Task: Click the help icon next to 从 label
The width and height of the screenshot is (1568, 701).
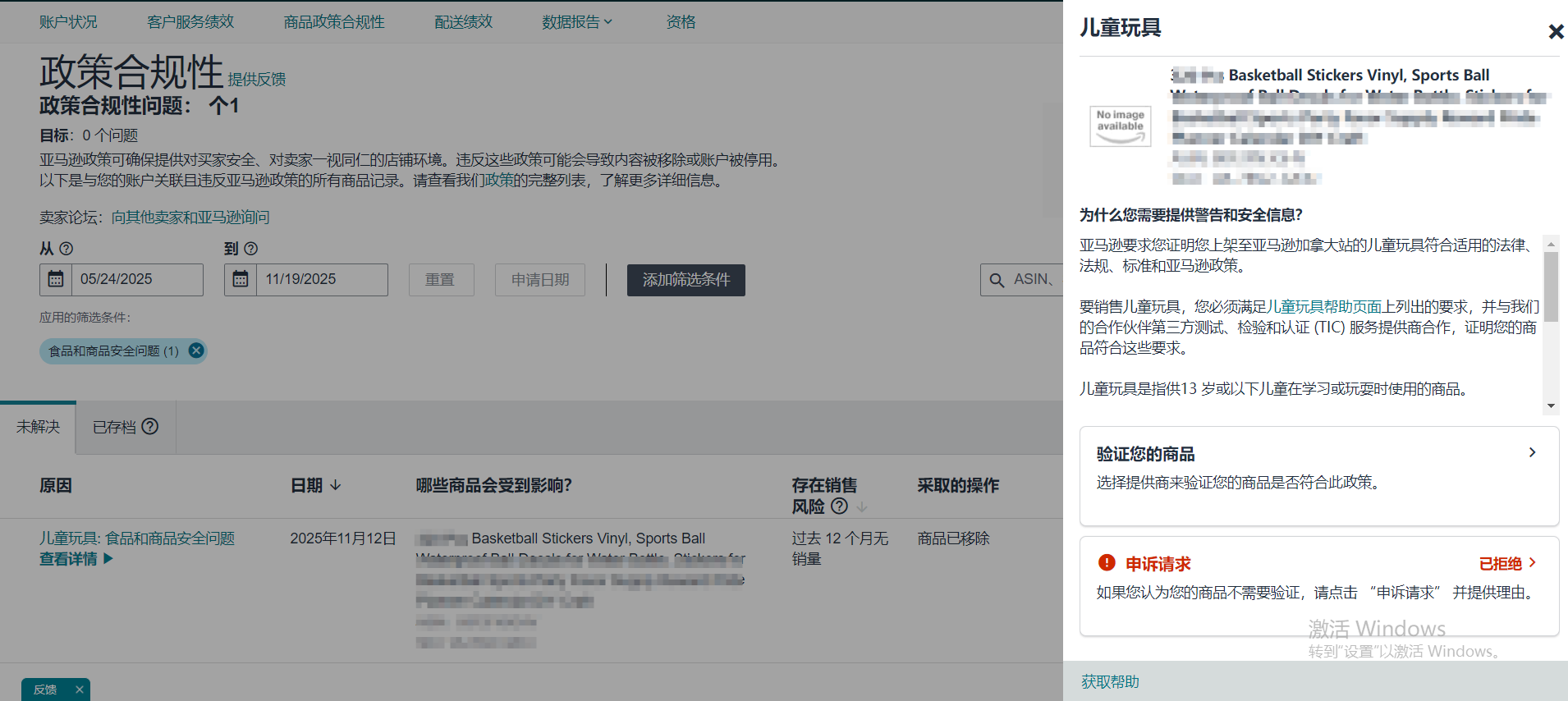Action: tap(66, 249)
